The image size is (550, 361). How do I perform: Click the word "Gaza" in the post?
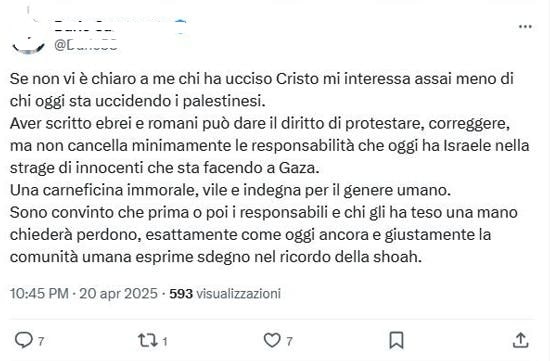coord(299,168)
